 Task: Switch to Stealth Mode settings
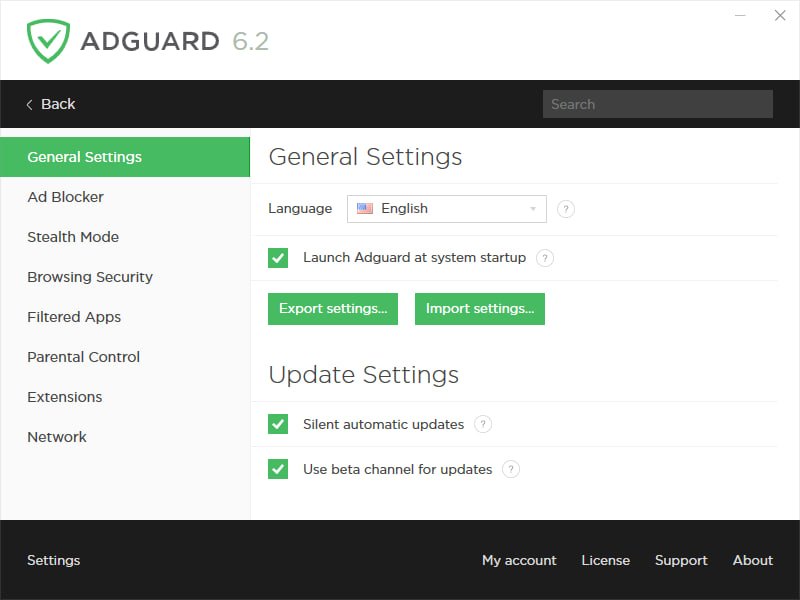[x=73, y=237]
